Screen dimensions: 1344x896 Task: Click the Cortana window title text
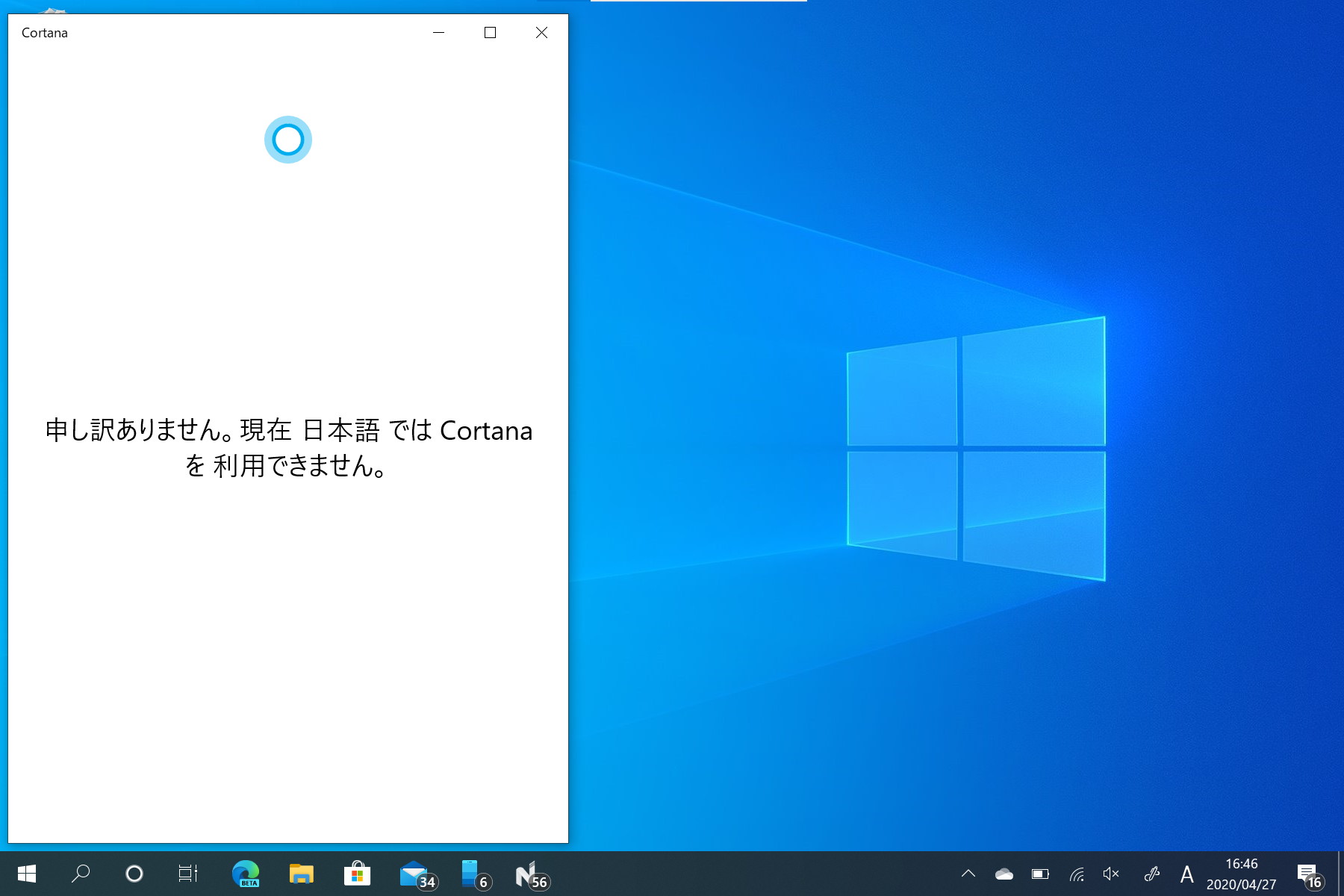point(45,33)
